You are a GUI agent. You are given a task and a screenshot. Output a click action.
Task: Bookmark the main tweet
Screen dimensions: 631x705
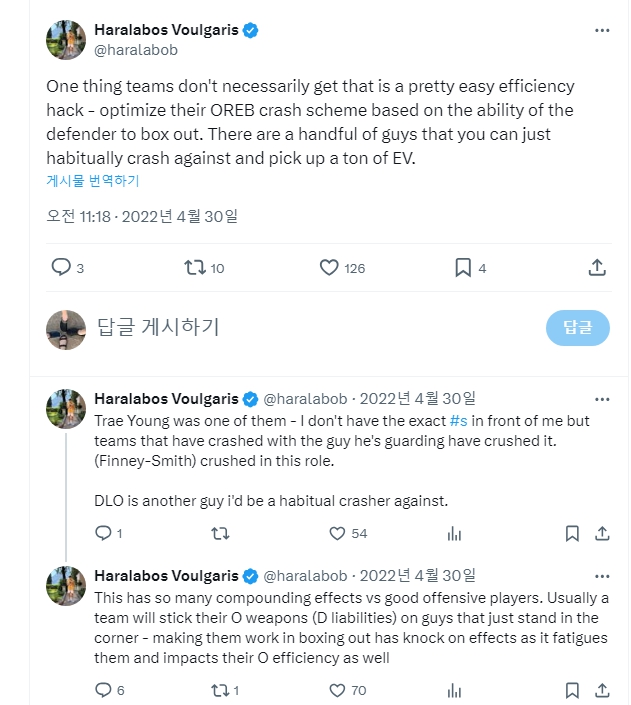[x=463, y=267]
